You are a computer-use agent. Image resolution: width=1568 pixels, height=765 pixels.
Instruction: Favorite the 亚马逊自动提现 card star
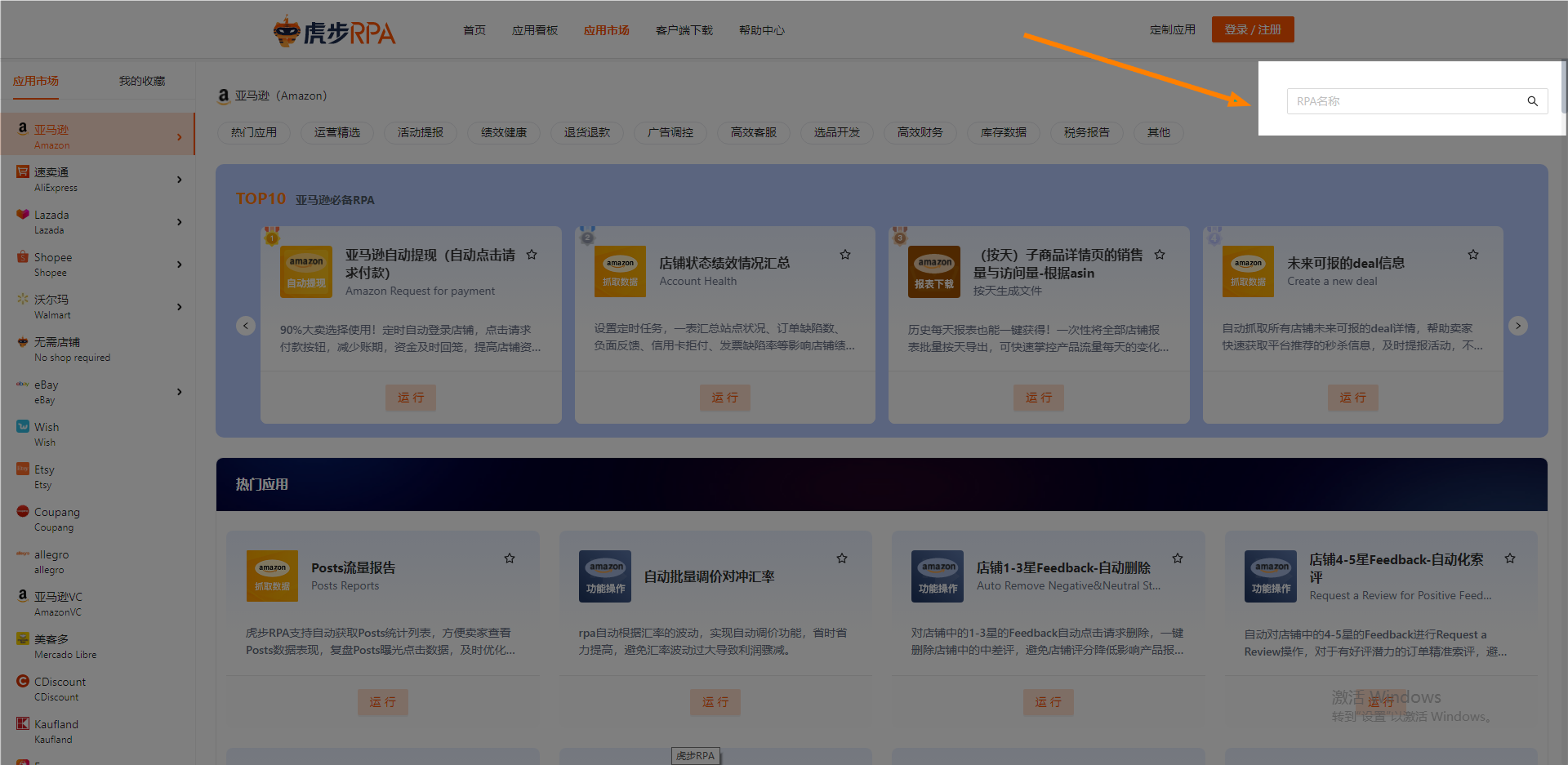pos(532,255)
